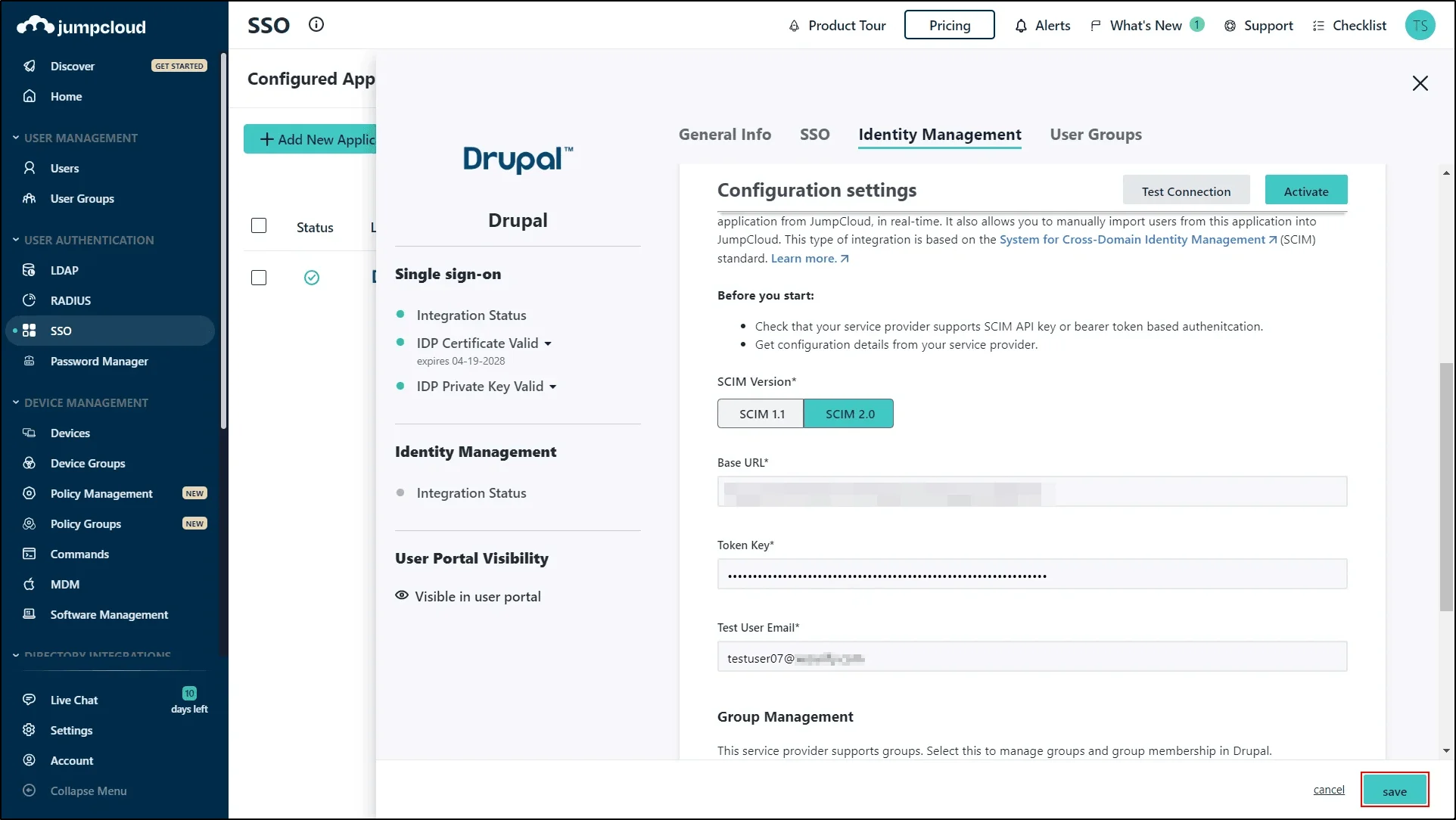Tick the header select-all checkbox
The width and height of the screenshot is (1456, 820).
[259, 225]
